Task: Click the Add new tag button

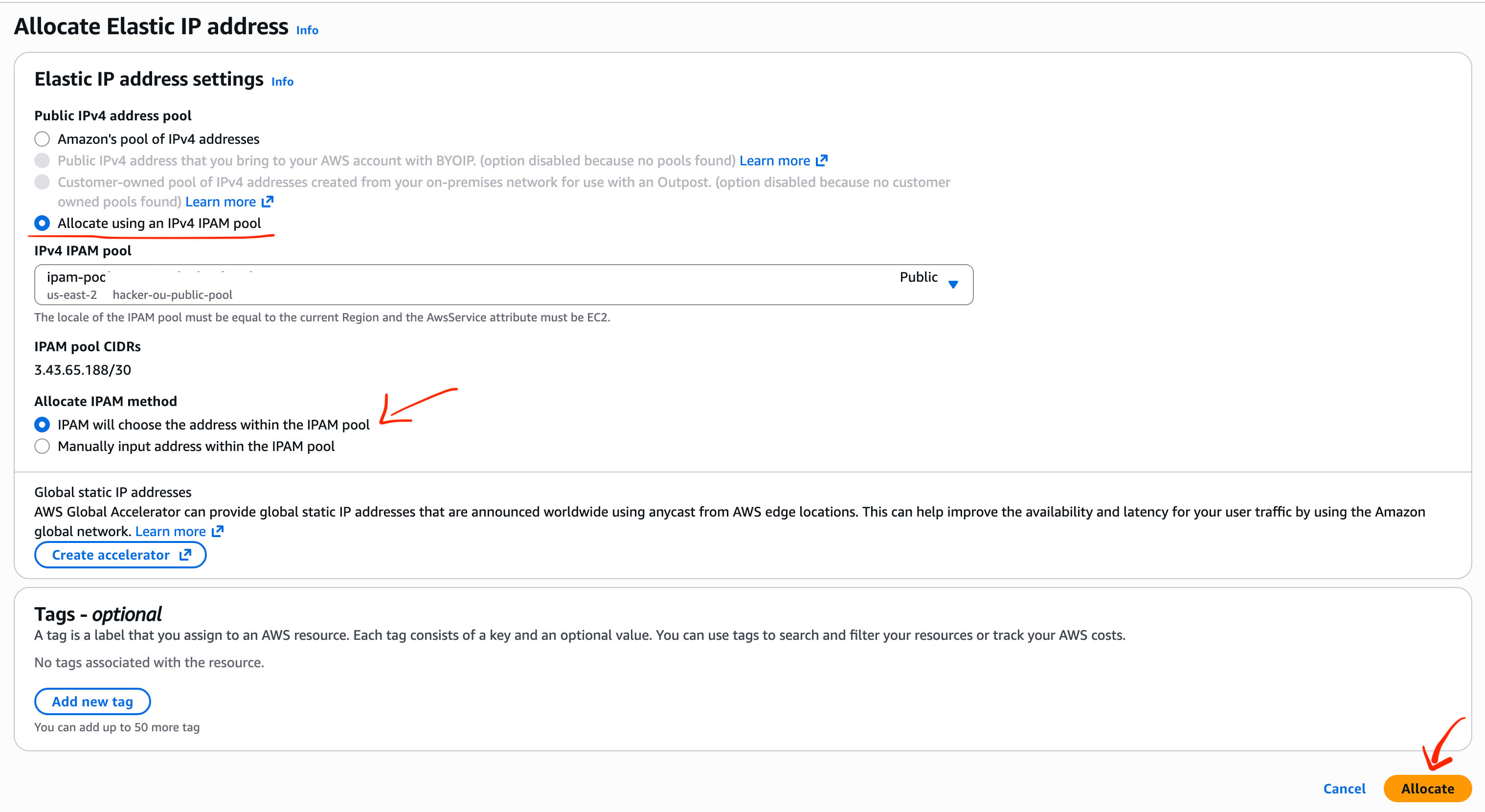Action: [92, 701]
